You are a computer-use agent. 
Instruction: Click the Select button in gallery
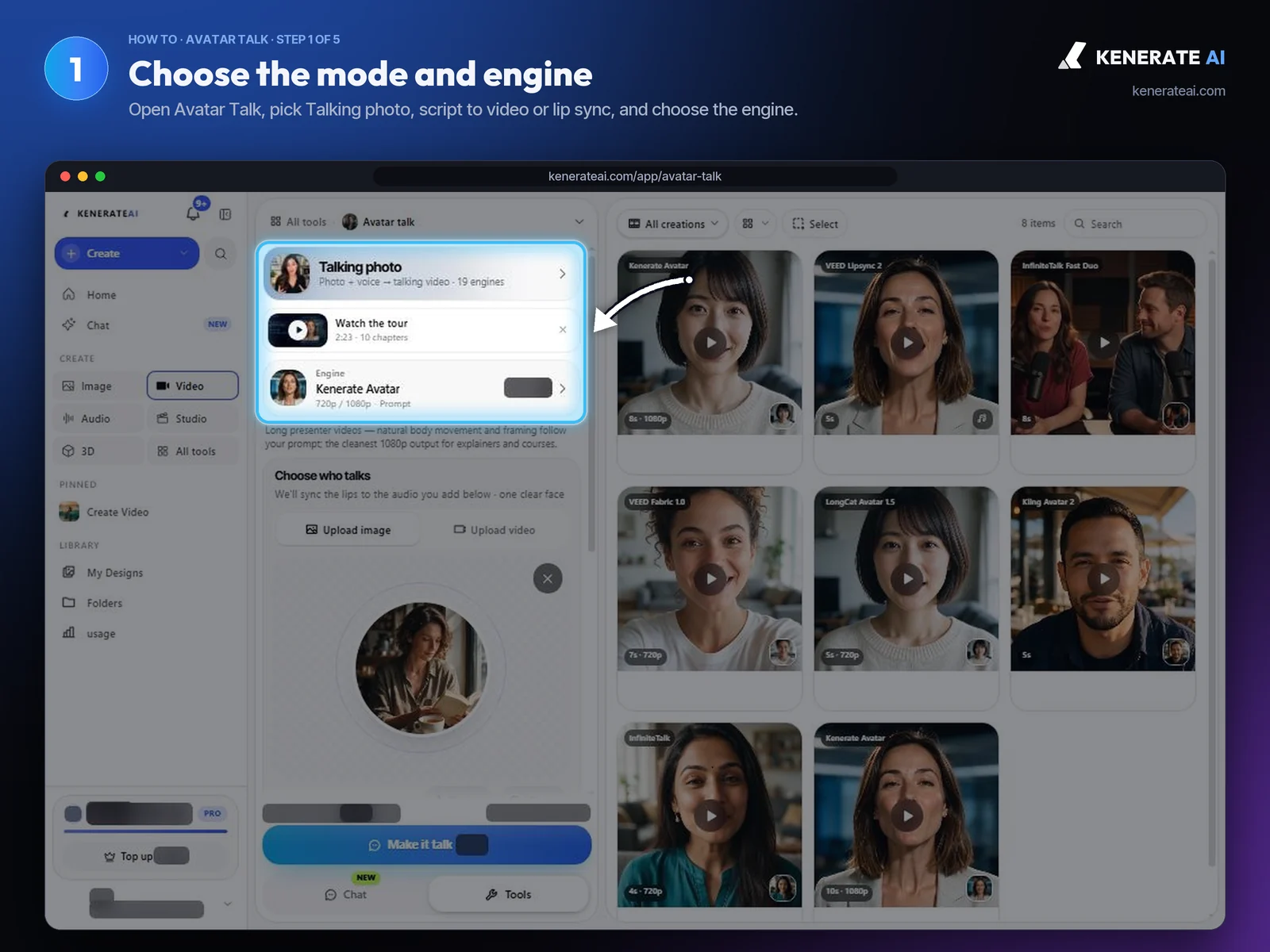pos(815,225)
